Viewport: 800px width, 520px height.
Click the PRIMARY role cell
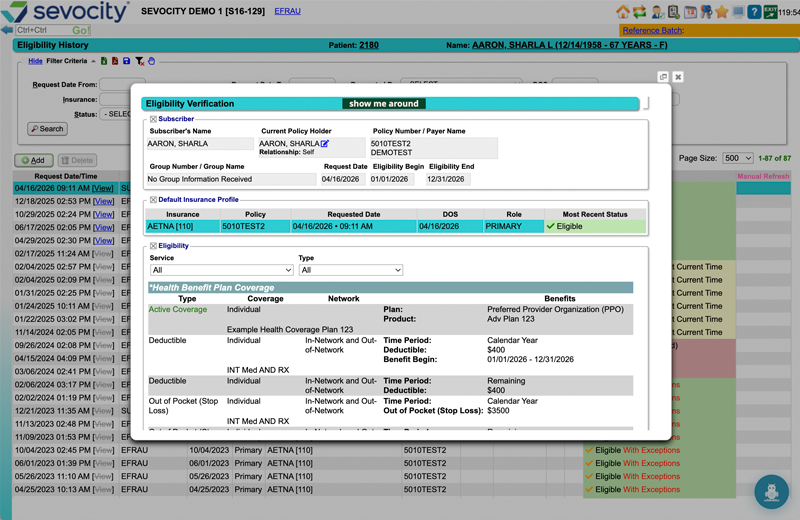(514, 226)
